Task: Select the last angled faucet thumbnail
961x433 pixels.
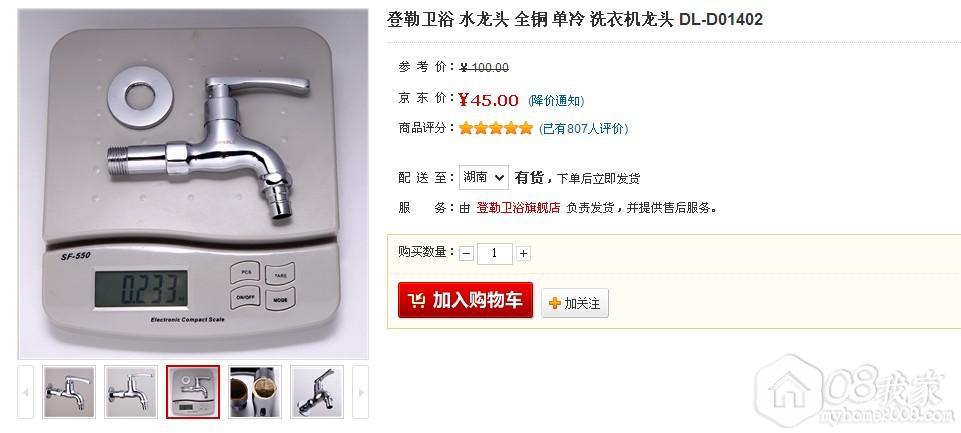Action: click(x=316, y=392)
